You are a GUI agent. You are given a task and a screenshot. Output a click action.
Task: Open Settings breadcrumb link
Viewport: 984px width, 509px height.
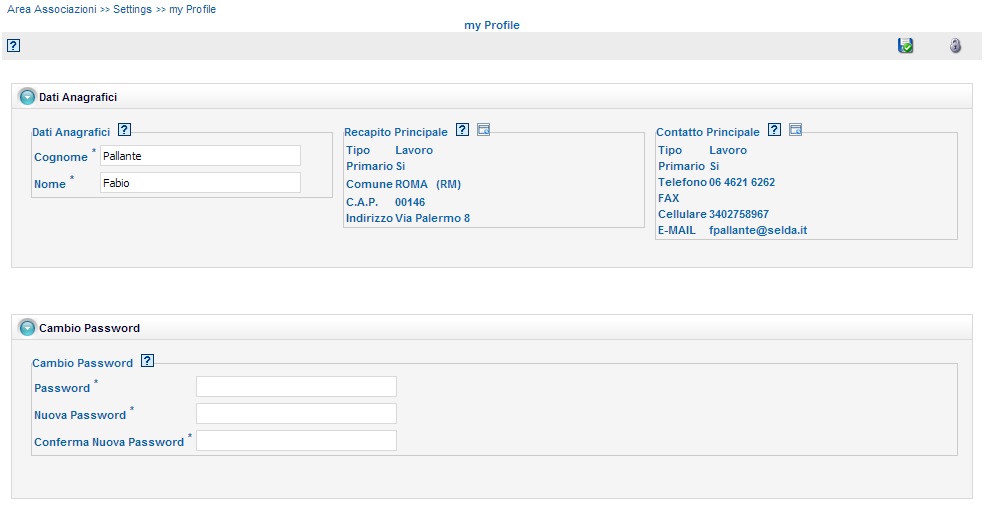click(132, 9)
